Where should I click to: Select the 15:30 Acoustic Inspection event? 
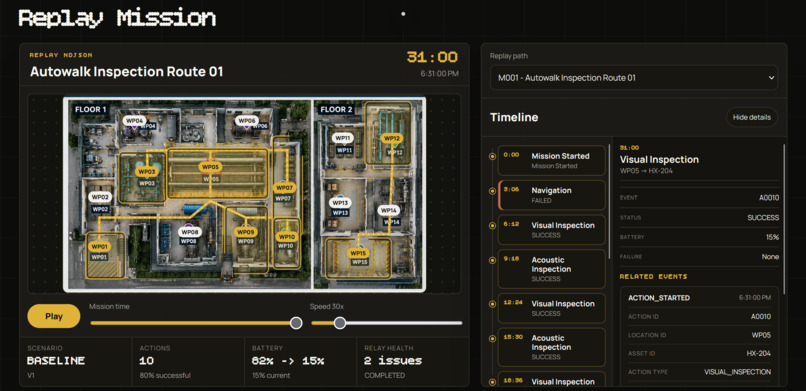(x=552, y=347)
